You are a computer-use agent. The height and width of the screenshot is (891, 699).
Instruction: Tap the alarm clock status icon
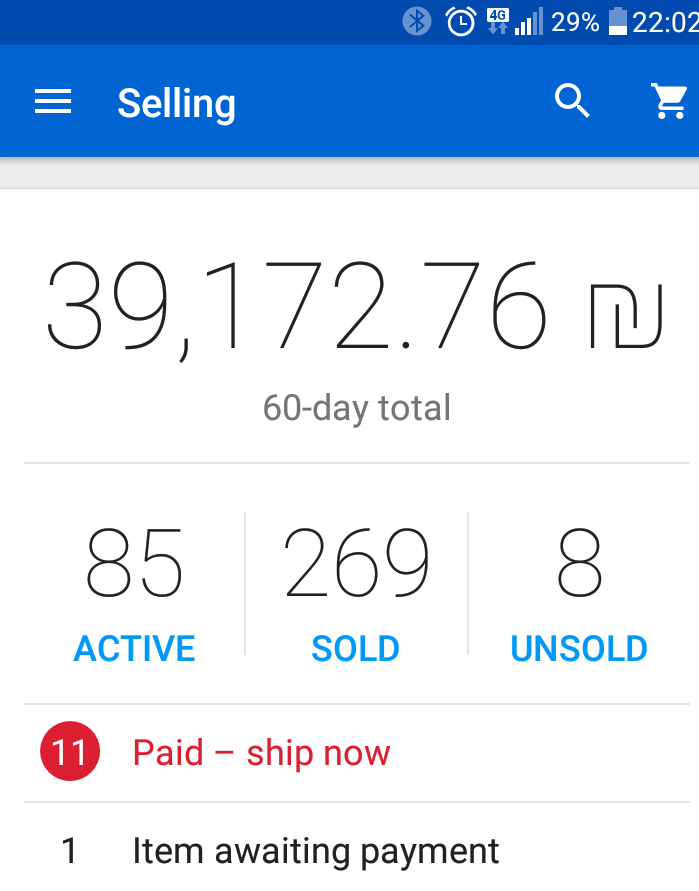tap(460, 22)
